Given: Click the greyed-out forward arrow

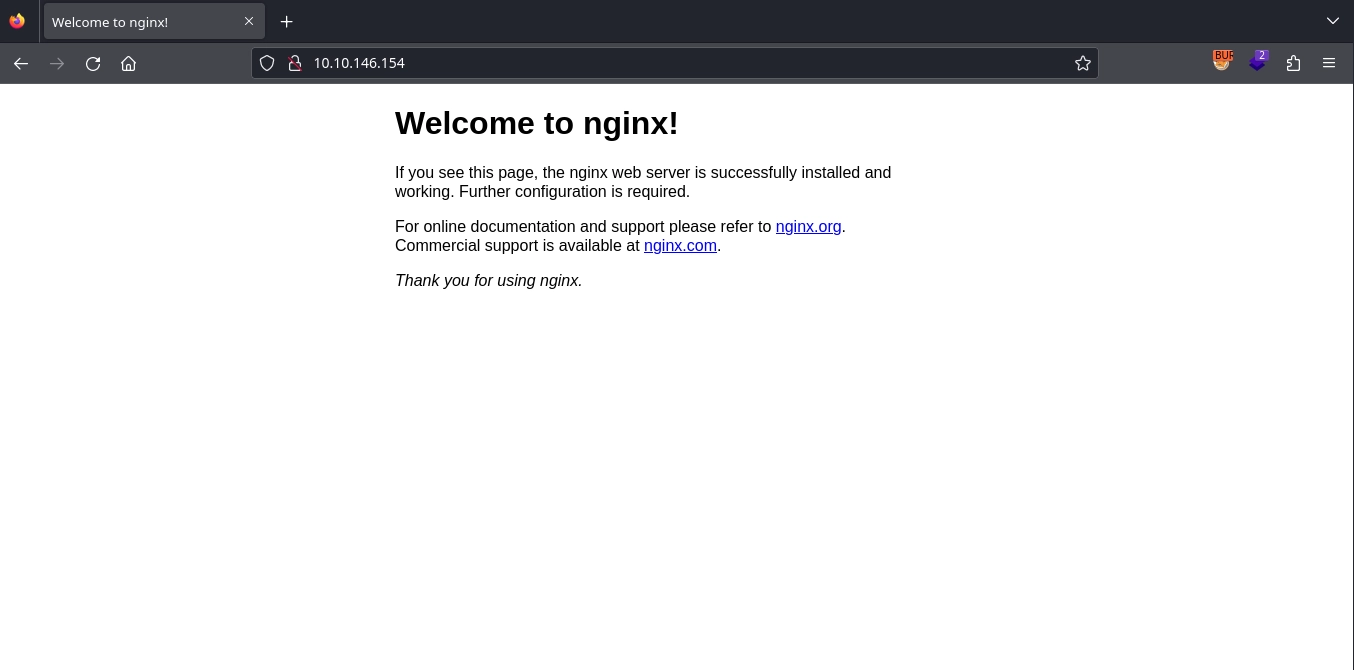Looking at the screenshot, I should coord(57,63).
